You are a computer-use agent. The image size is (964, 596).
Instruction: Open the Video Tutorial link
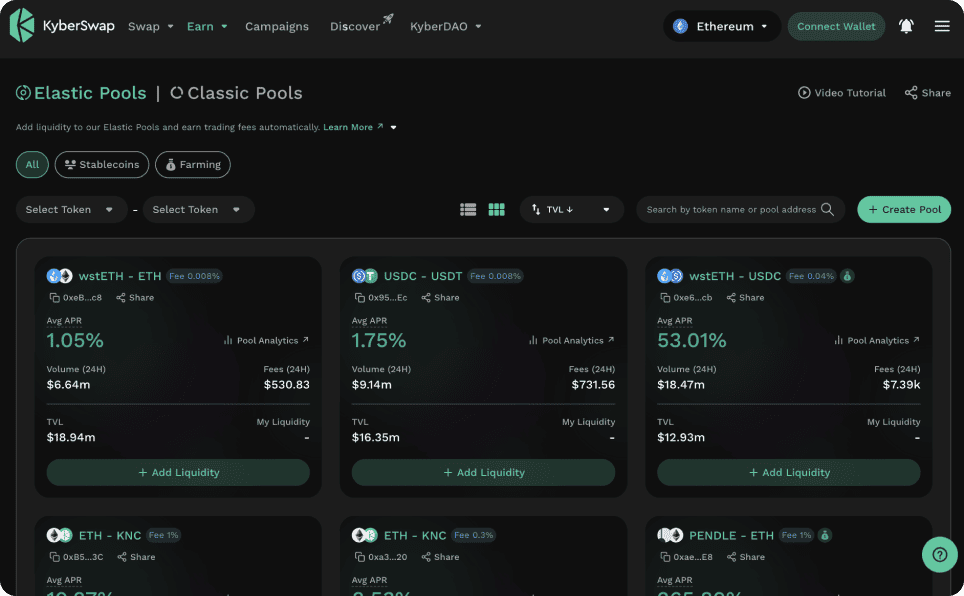click(x=842, y=93)
